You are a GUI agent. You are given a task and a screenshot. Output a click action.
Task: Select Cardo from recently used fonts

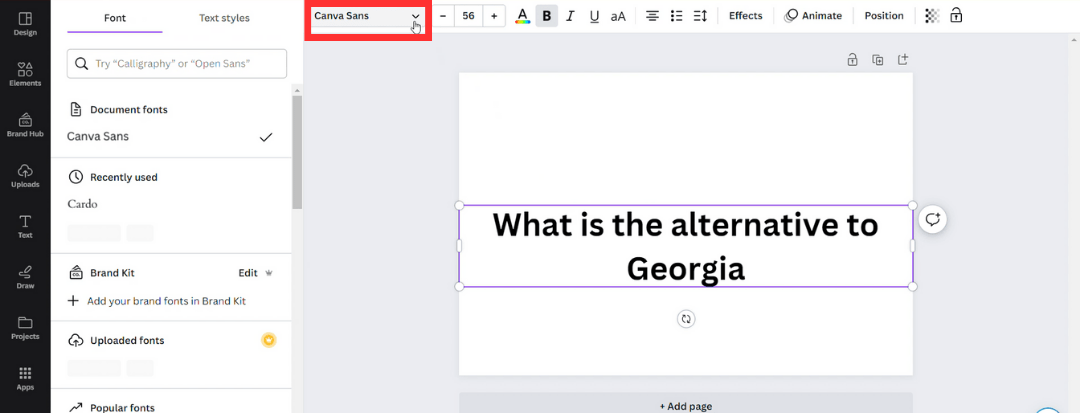click(x=83, y=204)
